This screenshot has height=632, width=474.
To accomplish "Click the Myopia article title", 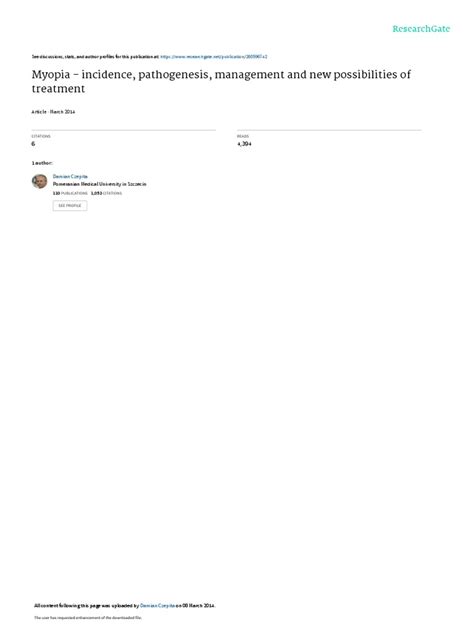I will click(x=221, y=81).
